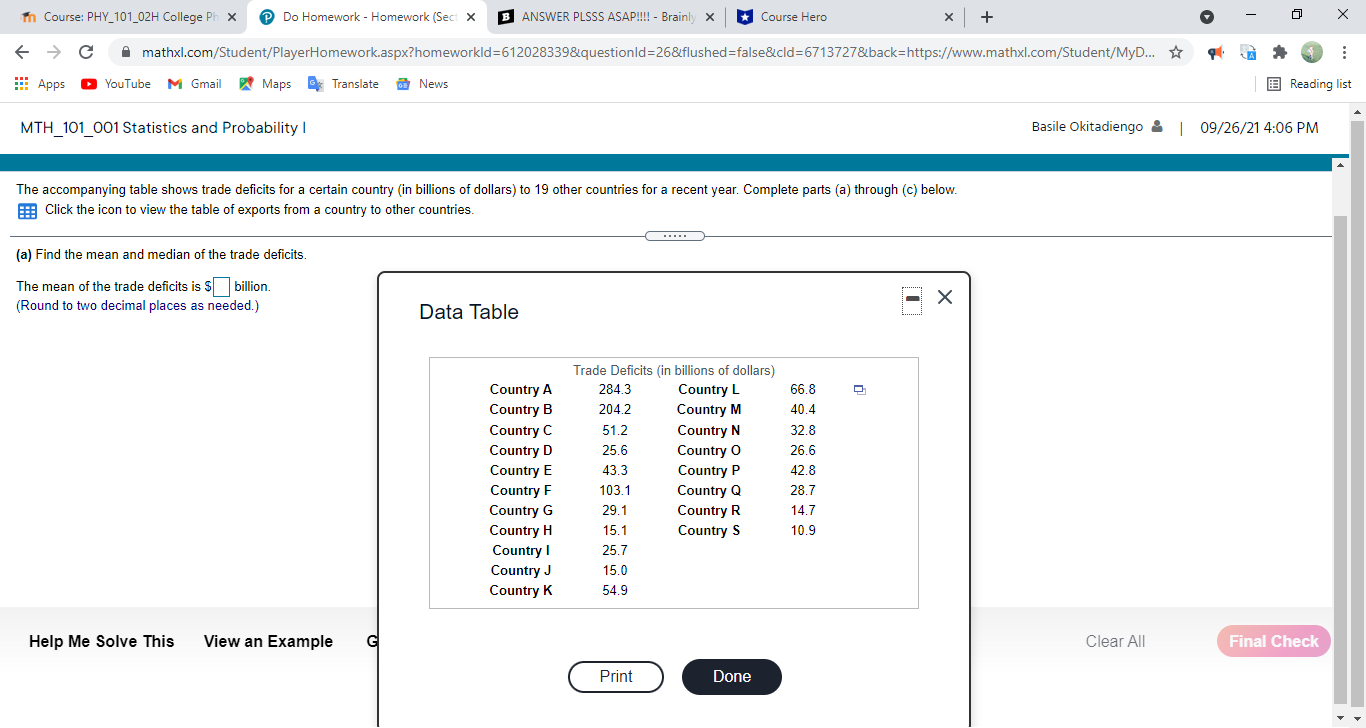The image size is (1366, 728).
Task: Open Chrome three-dot menu
Action: point(1343,52)
